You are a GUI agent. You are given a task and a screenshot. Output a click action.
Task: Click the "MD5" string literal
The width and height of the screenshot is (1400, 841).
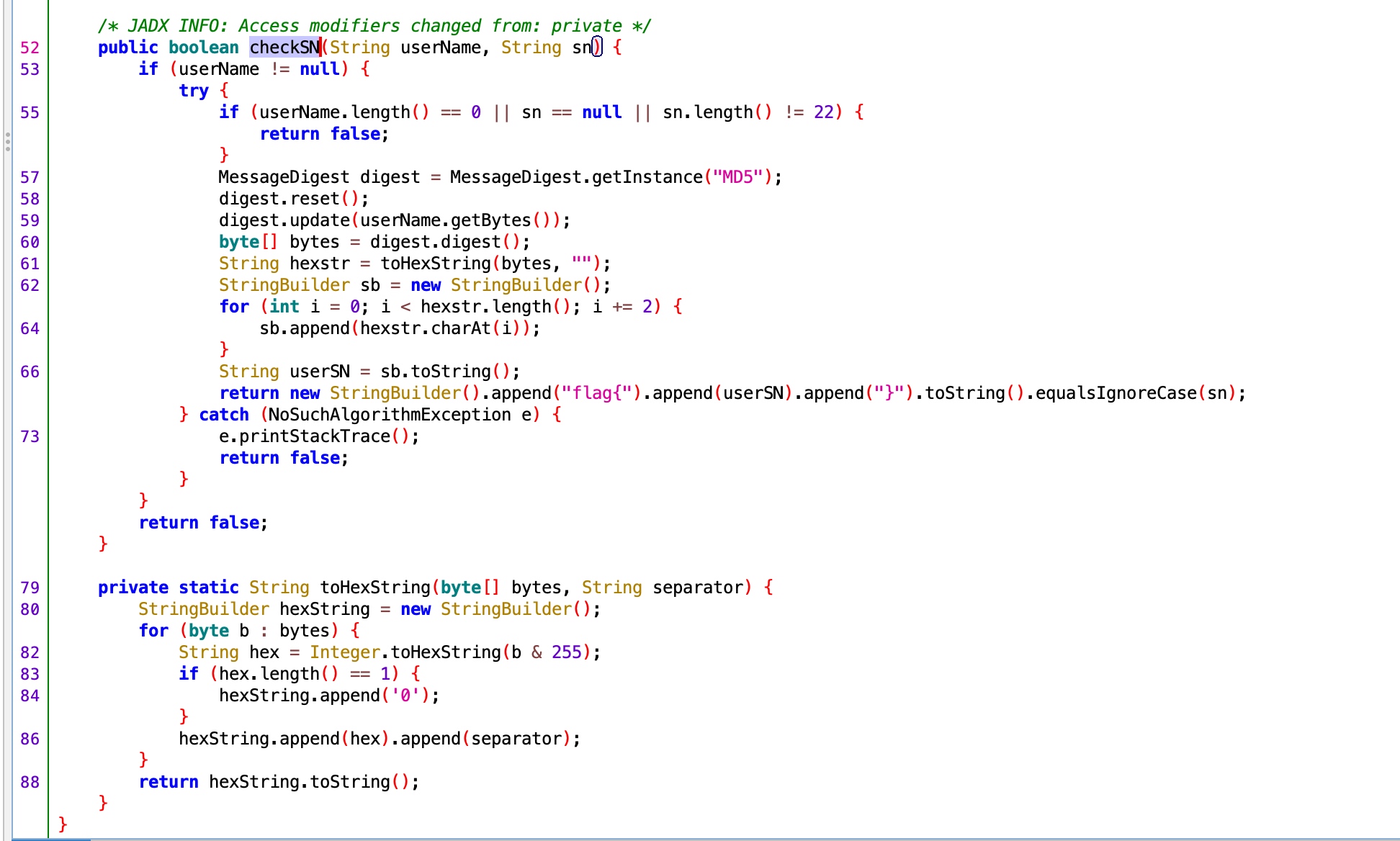coord(737,177)
